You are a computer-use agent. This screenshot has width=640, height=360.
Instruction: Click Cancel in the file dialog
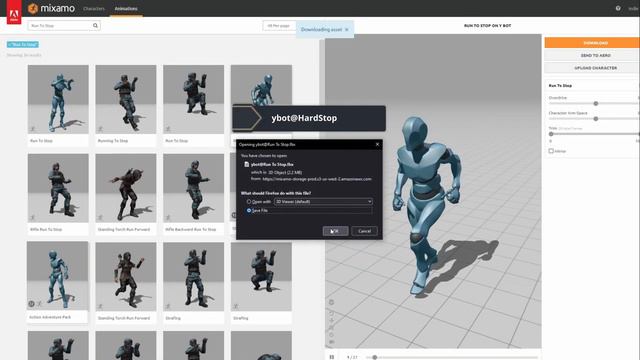364,231
